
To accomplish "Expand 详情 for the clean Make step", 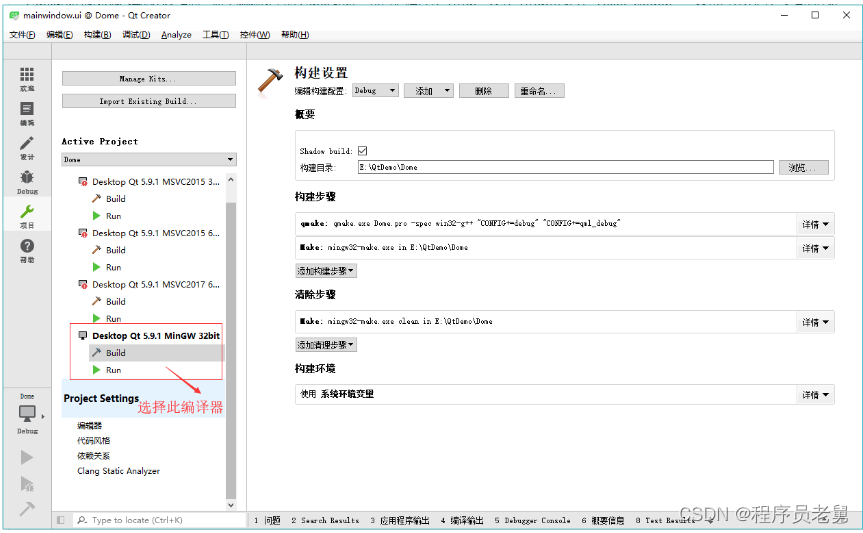I will tap(815, 322).
